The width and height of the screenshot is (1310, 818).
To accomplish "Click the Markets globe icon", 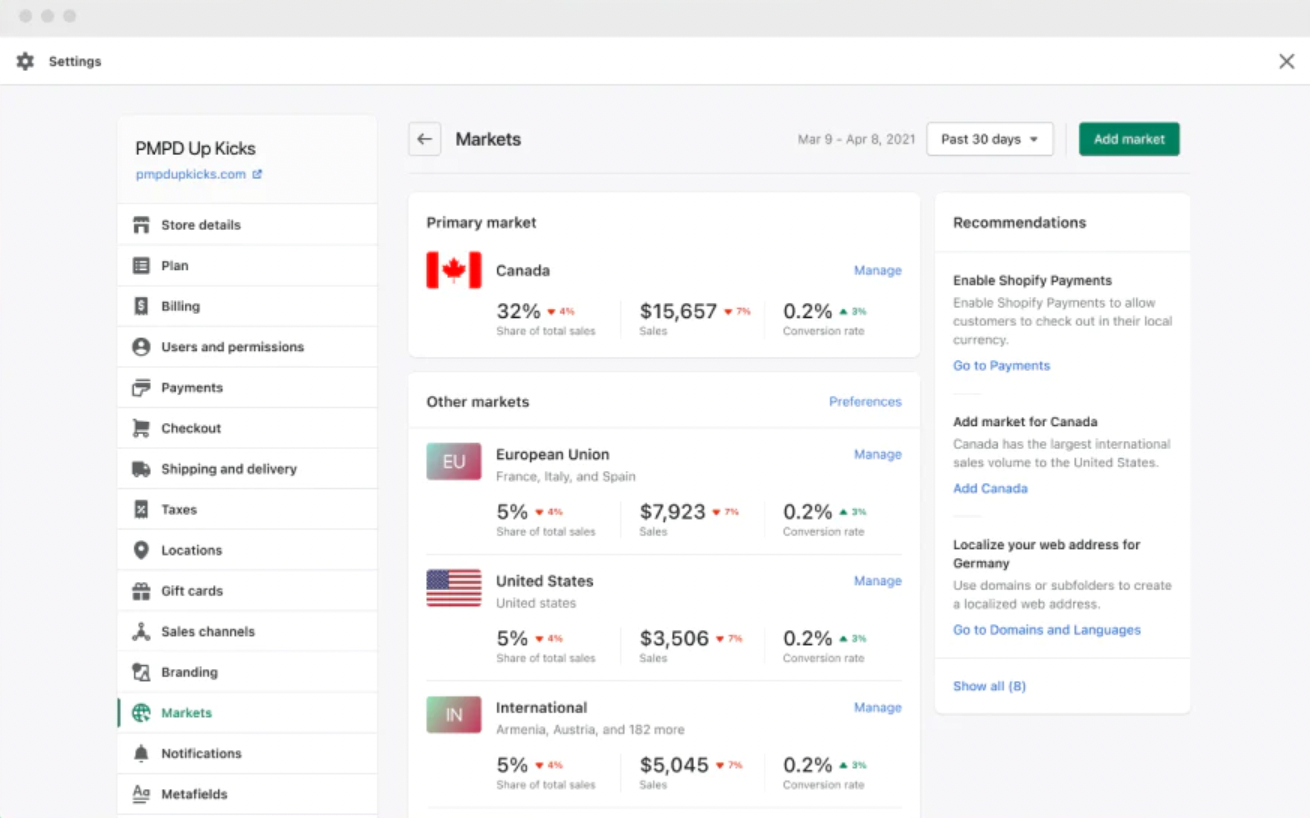I will [x=141, y=713].
